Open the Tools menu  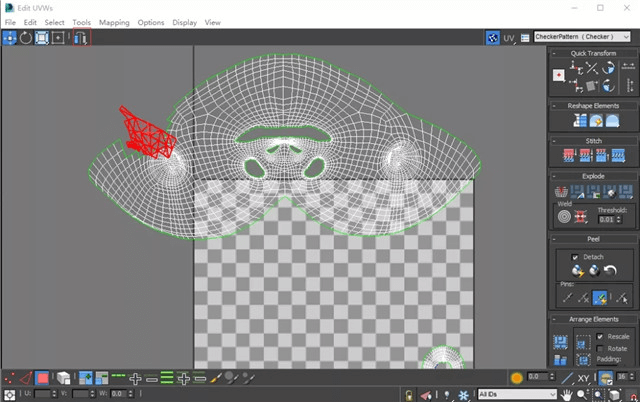[x=81, y=21]
